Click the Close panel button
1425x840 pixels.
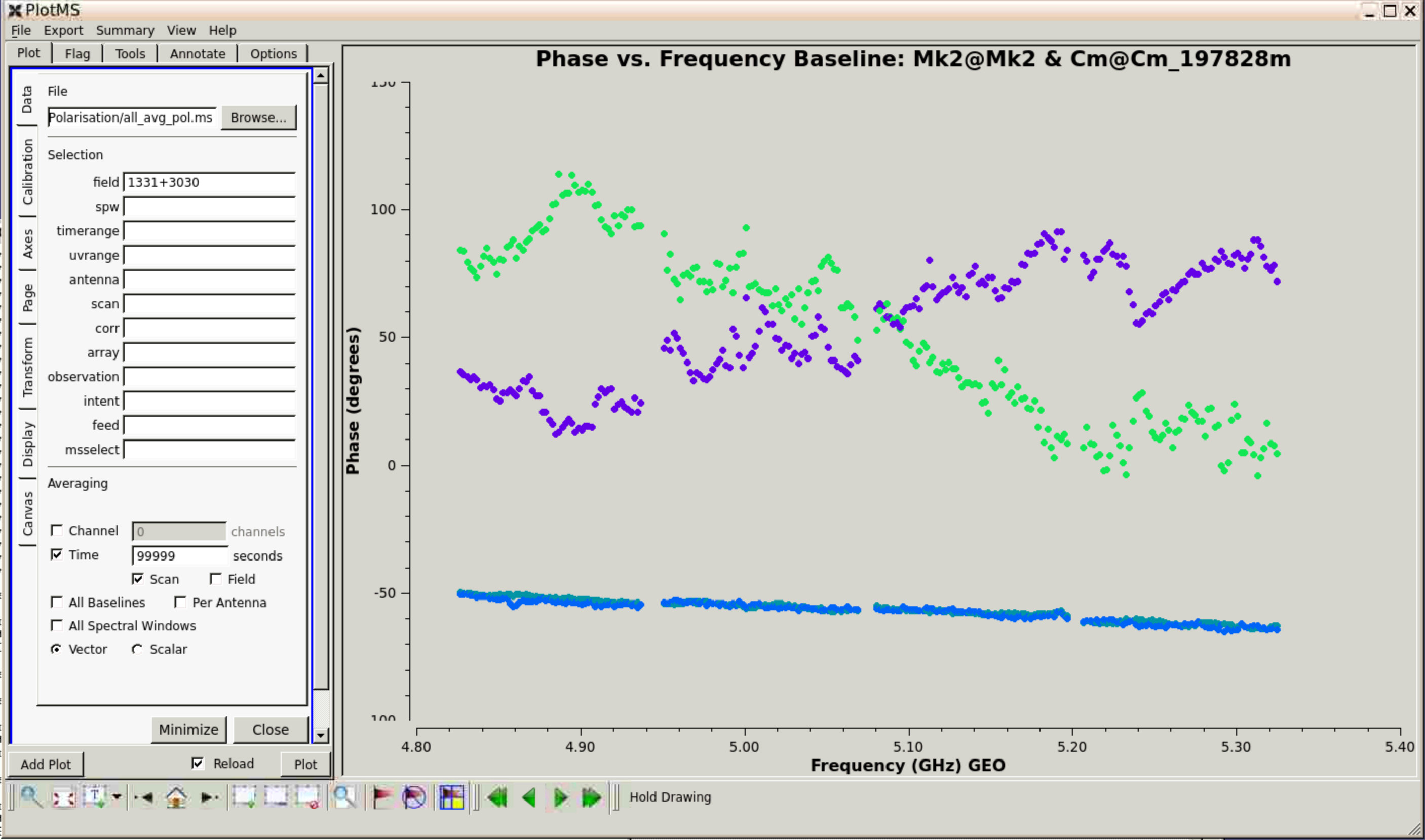point(271,730)
